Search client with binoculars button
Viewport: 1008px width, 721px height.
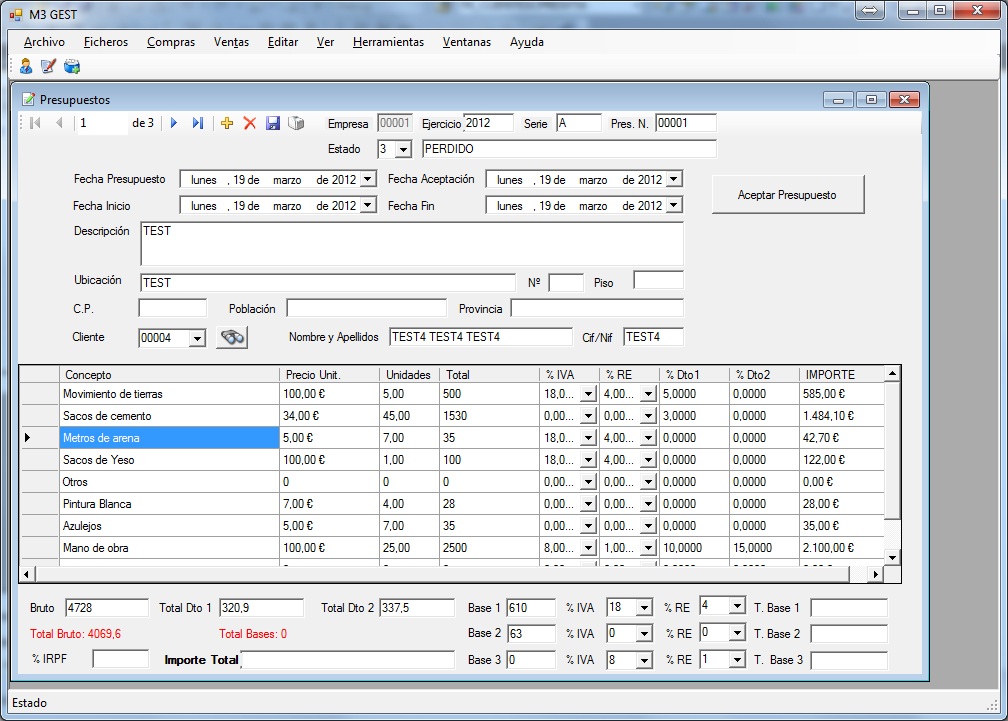[232, 338]
